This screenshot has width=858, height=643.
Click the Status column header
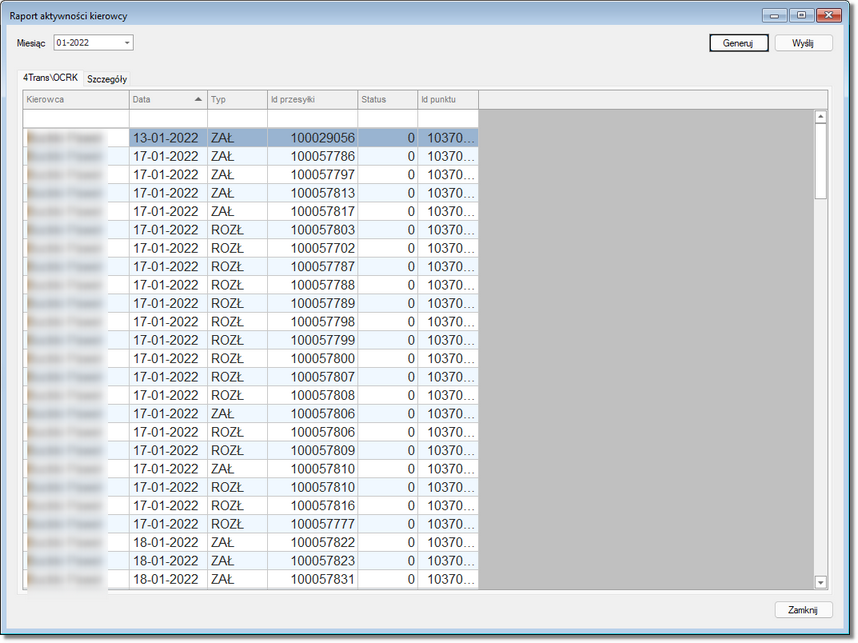click(x=387, y=100)
